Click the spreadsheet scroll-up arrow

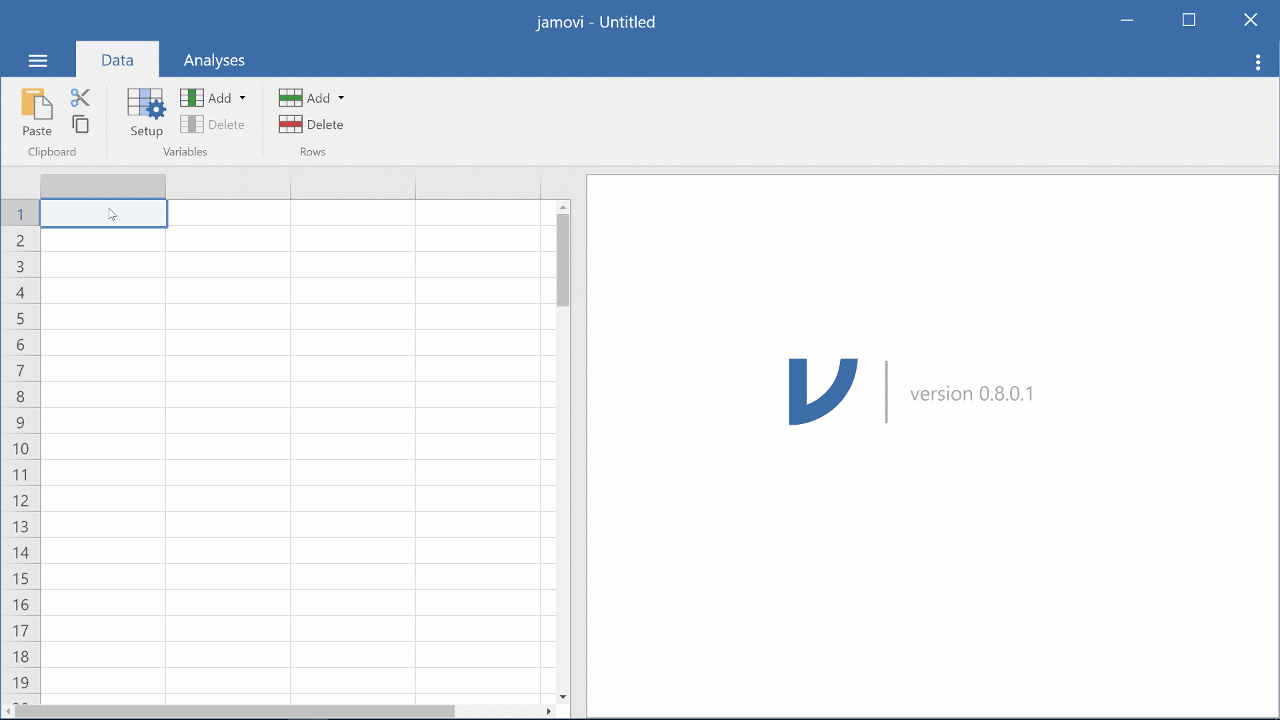click(x=563, y=207)
